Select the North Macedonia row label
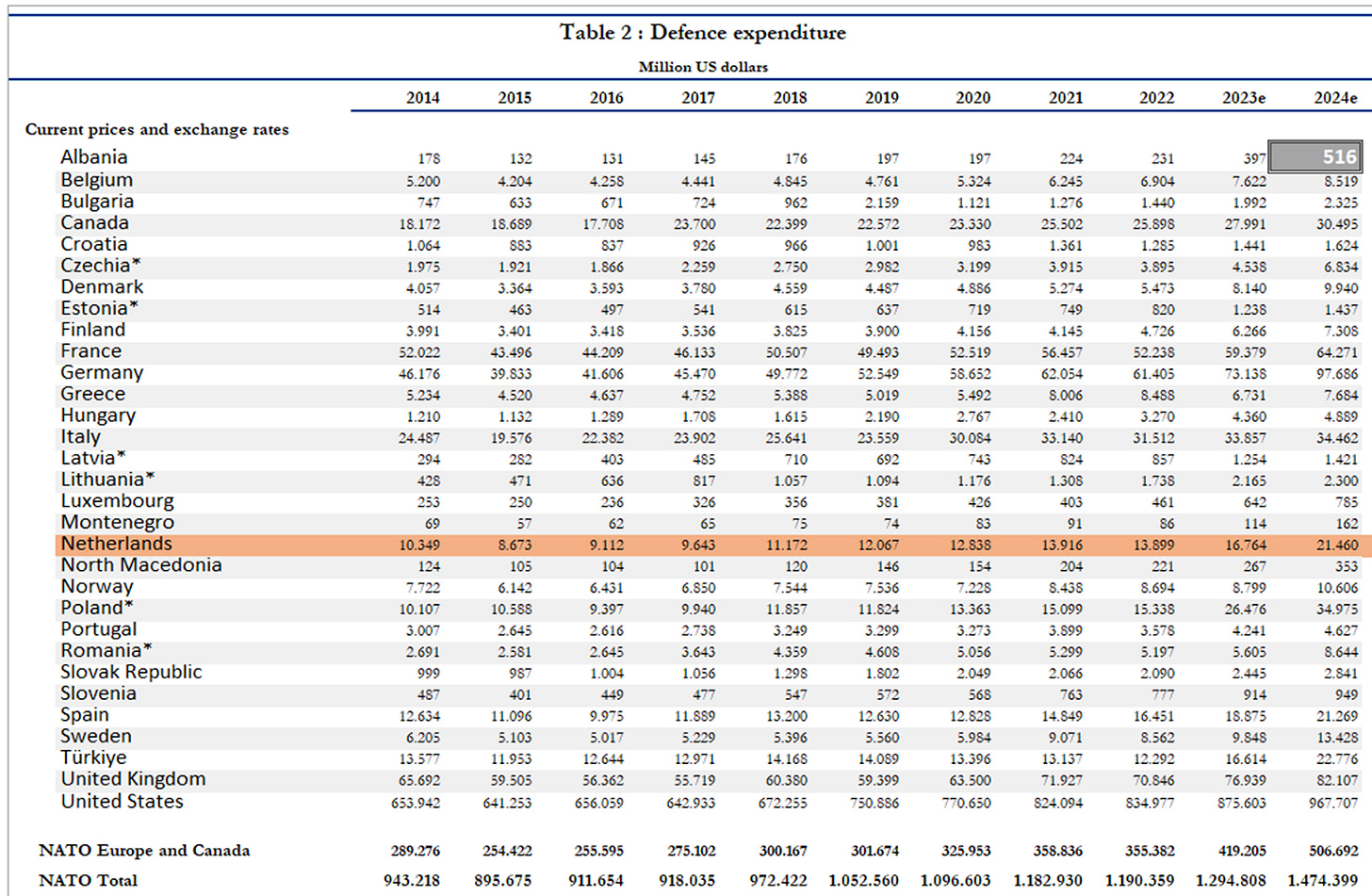 pyautogui.click(x=141, y=565)
